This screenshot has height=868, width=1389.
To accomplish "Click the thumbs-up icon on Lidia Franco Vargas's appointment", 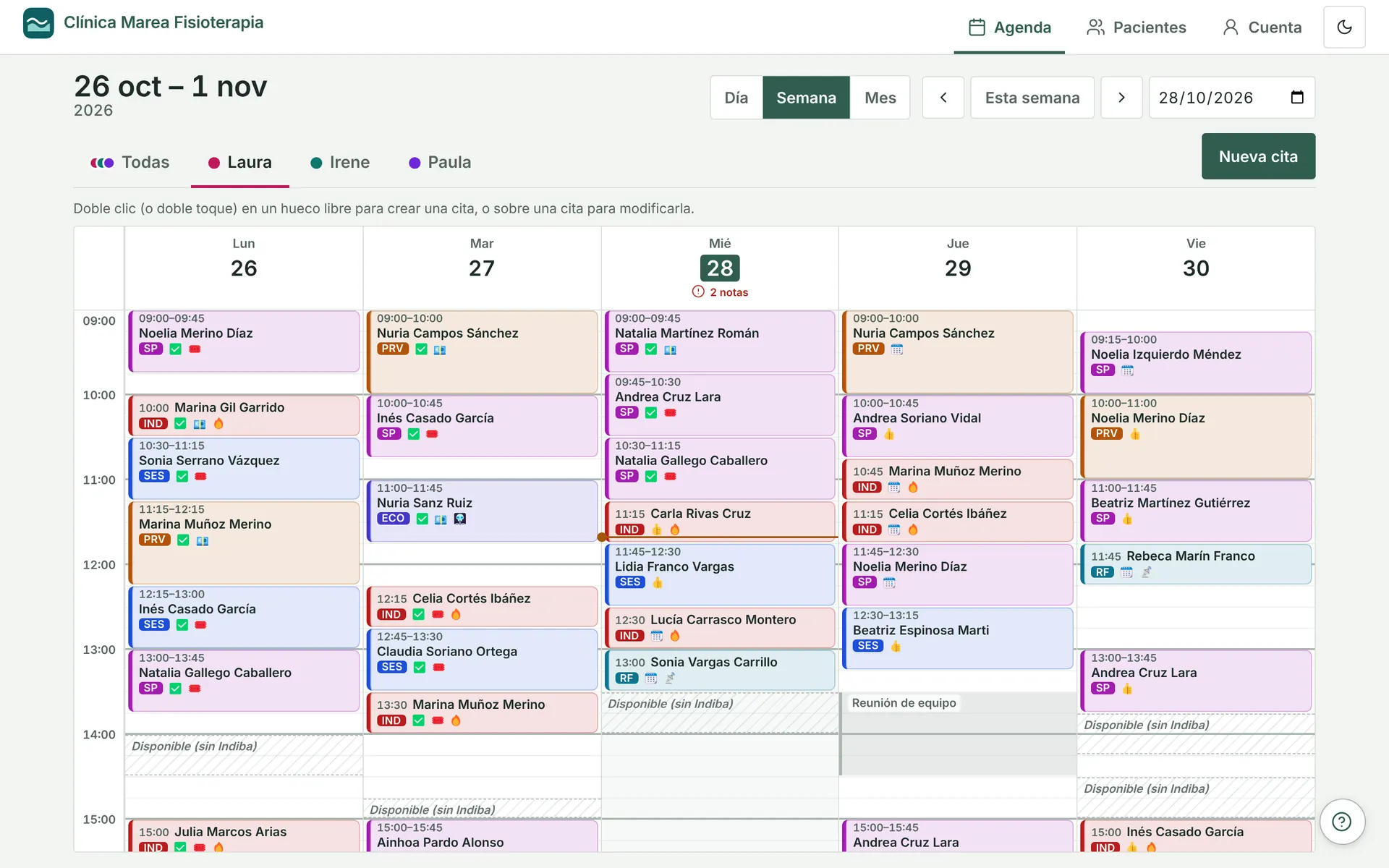I will pyautogui.click(x=658, y=582).
